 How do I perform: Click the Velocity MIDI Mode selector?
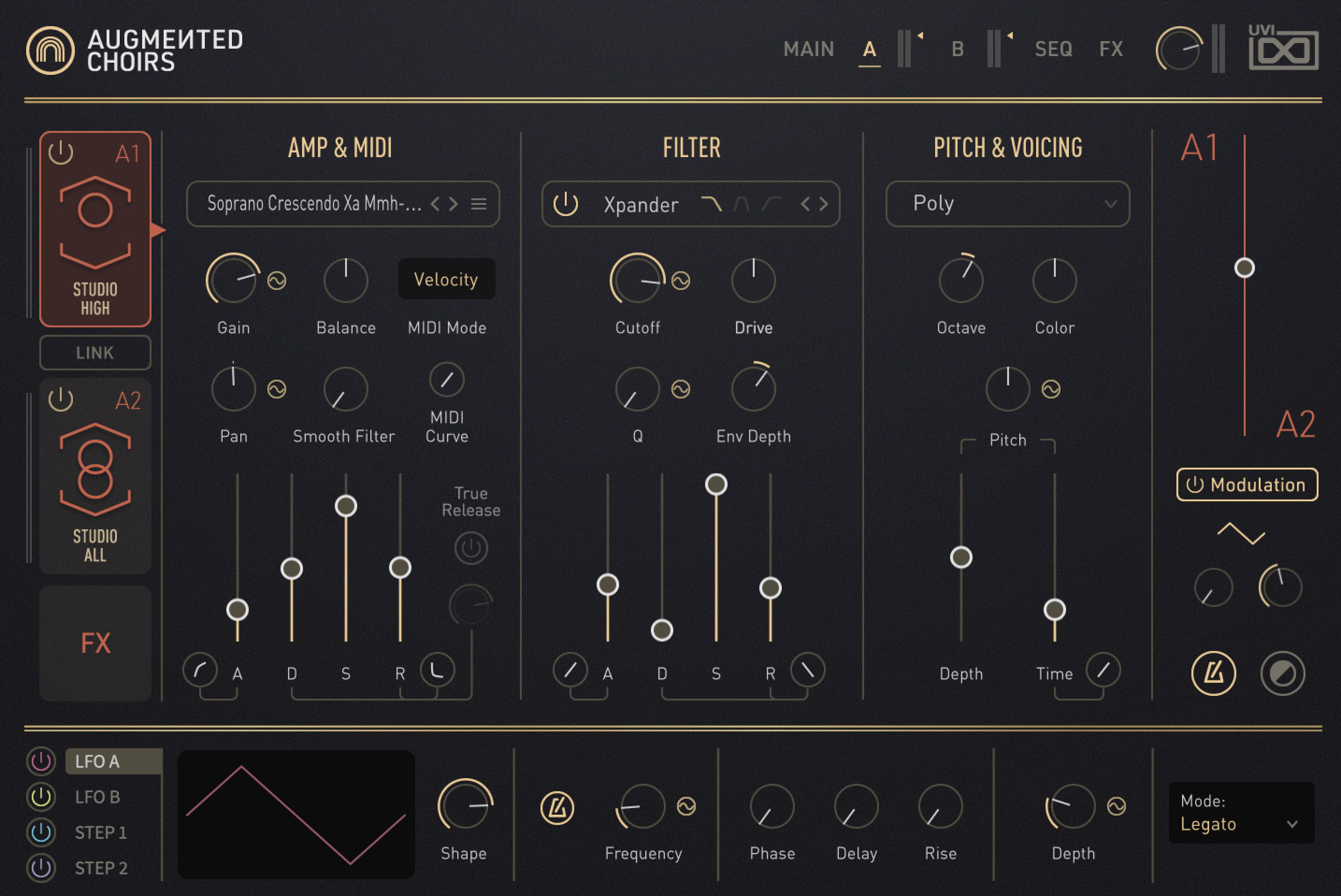(446, 279)
